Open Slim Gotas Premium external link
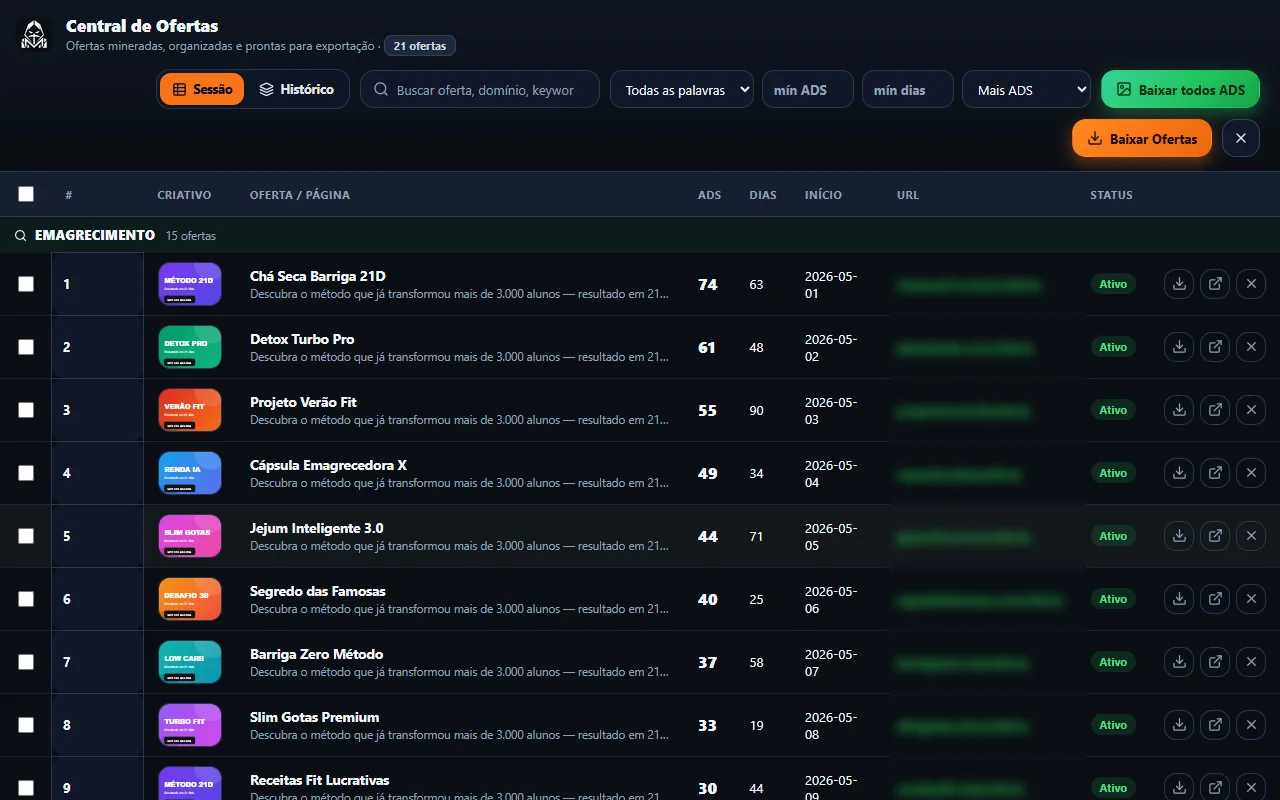1280x800 pixels. coord(1215,725)
